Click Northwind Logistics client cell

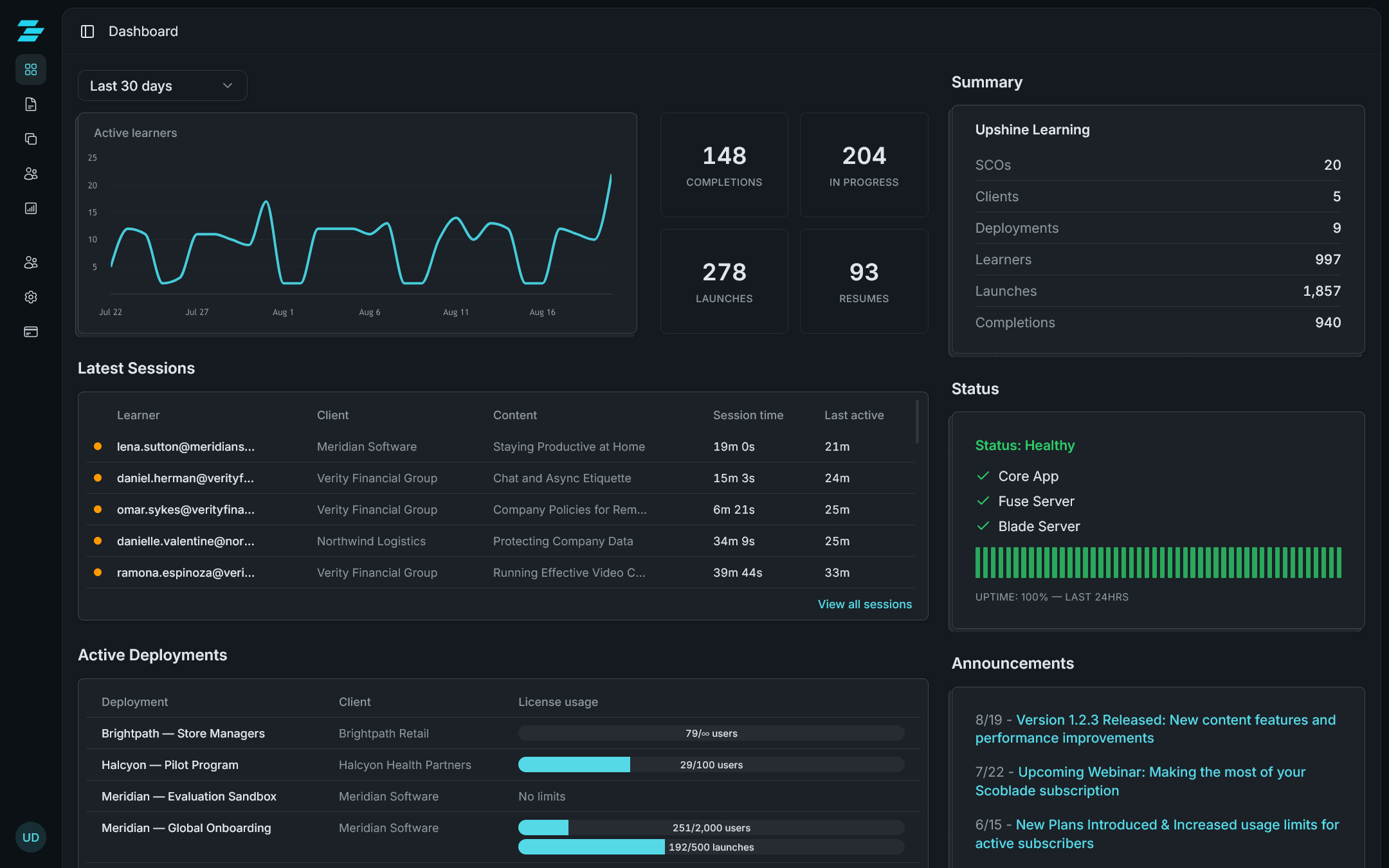371,541
